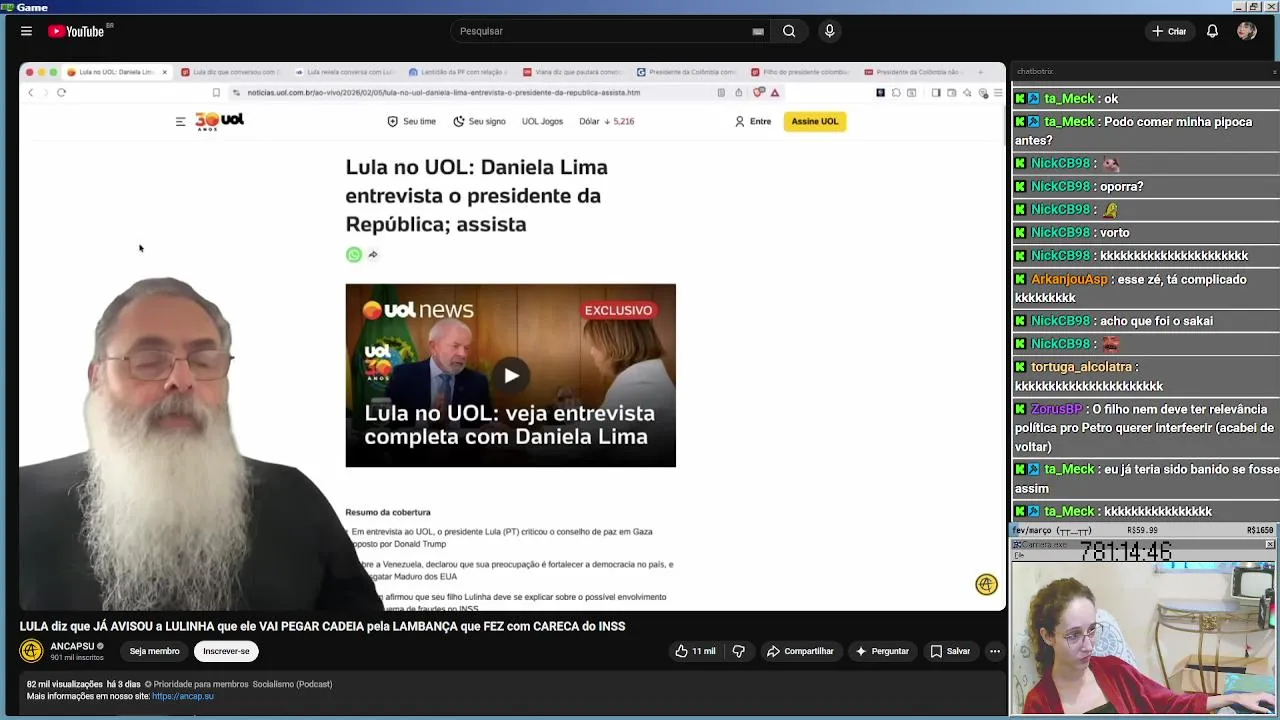Viewport: 1280px width, 720px height.
Task: Share the video via Compartilhar
Action: 800,651
